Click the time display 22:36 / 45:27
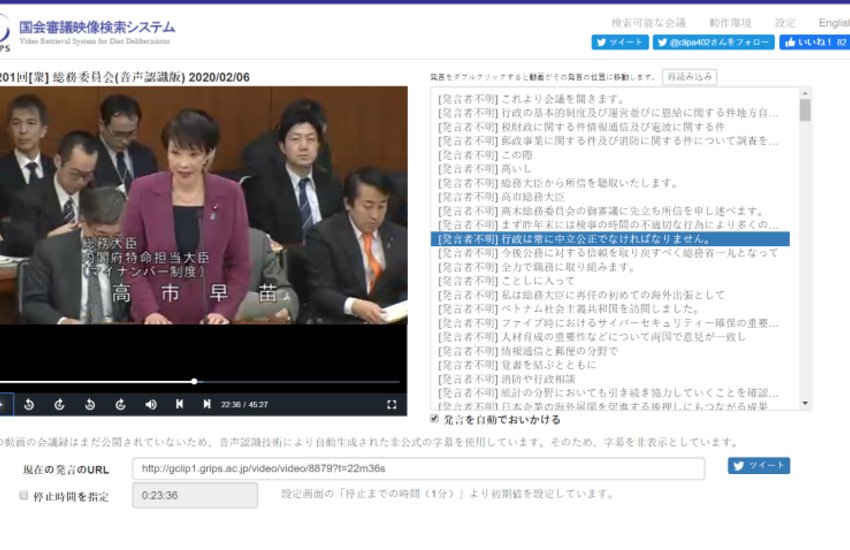The height and width of the screenshot is (550, 850). coord(244,404)
